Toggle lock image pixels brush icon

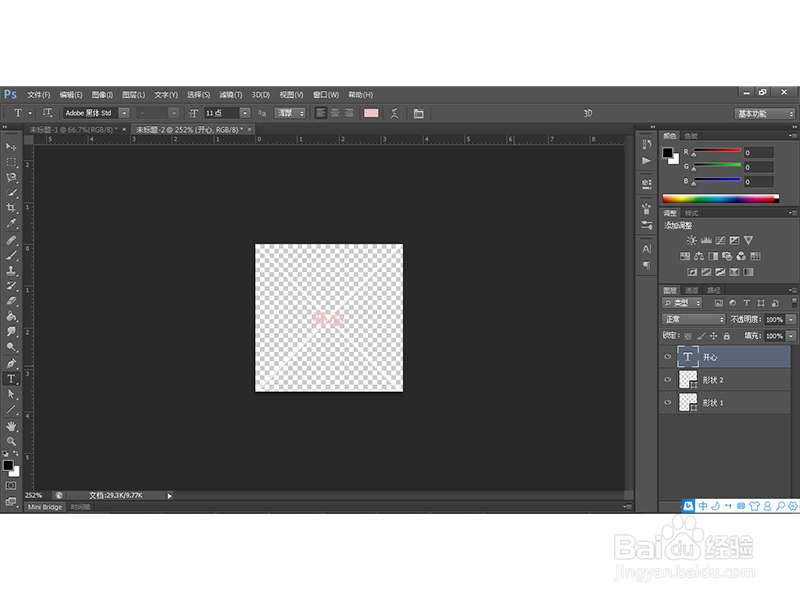pyautogui.click(x=701, y=336)
